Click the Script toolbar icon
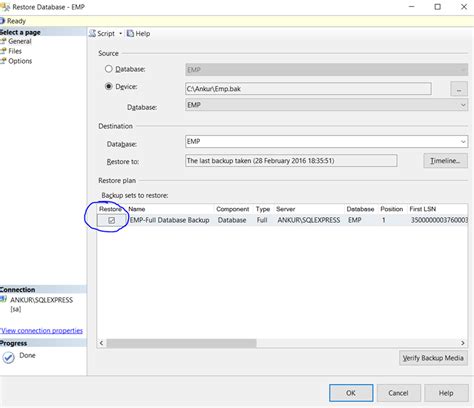Viewport: 474px width, 408px height. point(92,34)
